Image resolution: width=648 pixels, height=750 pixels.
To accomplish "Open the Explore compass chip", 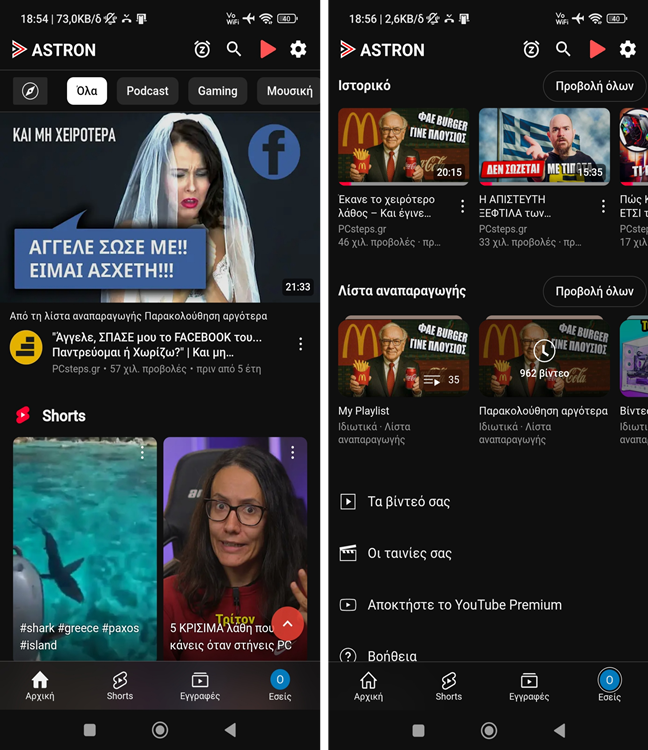I will tap(30, 91).
